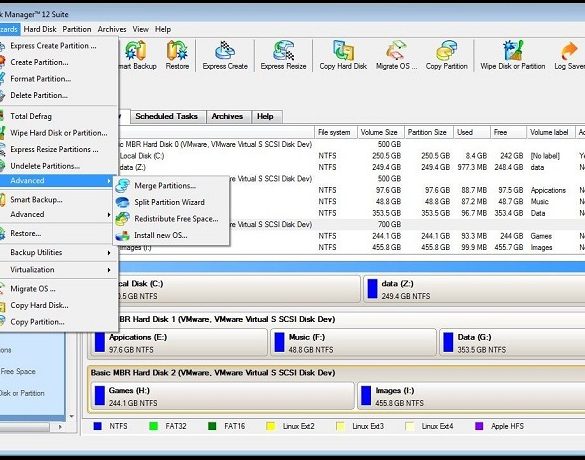
Task: Select Wipe Hard Disk or Partition... entry
Action: [59, 133]
